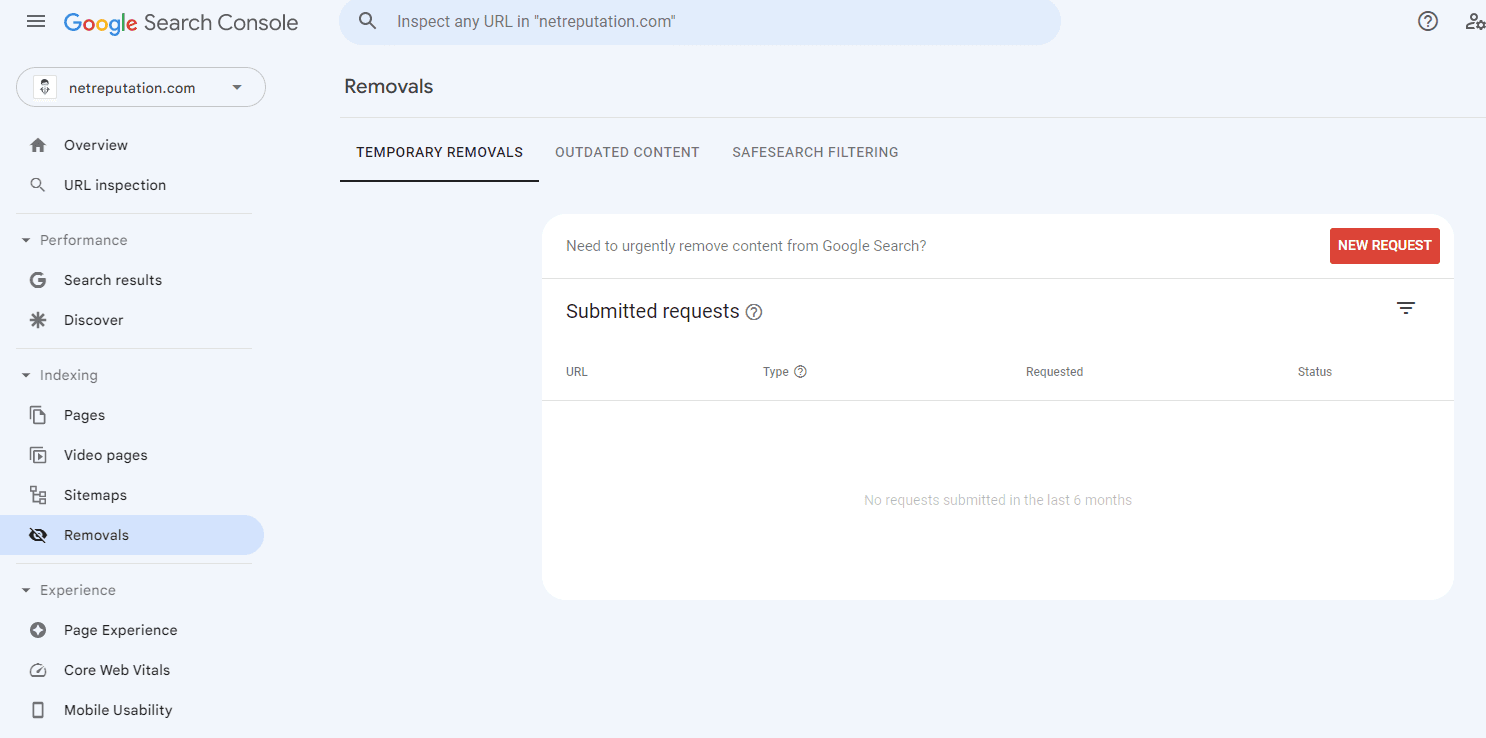The image size is (1486, 738).
Task: Click the Page Experience icon
Action: tap(38, 629)
